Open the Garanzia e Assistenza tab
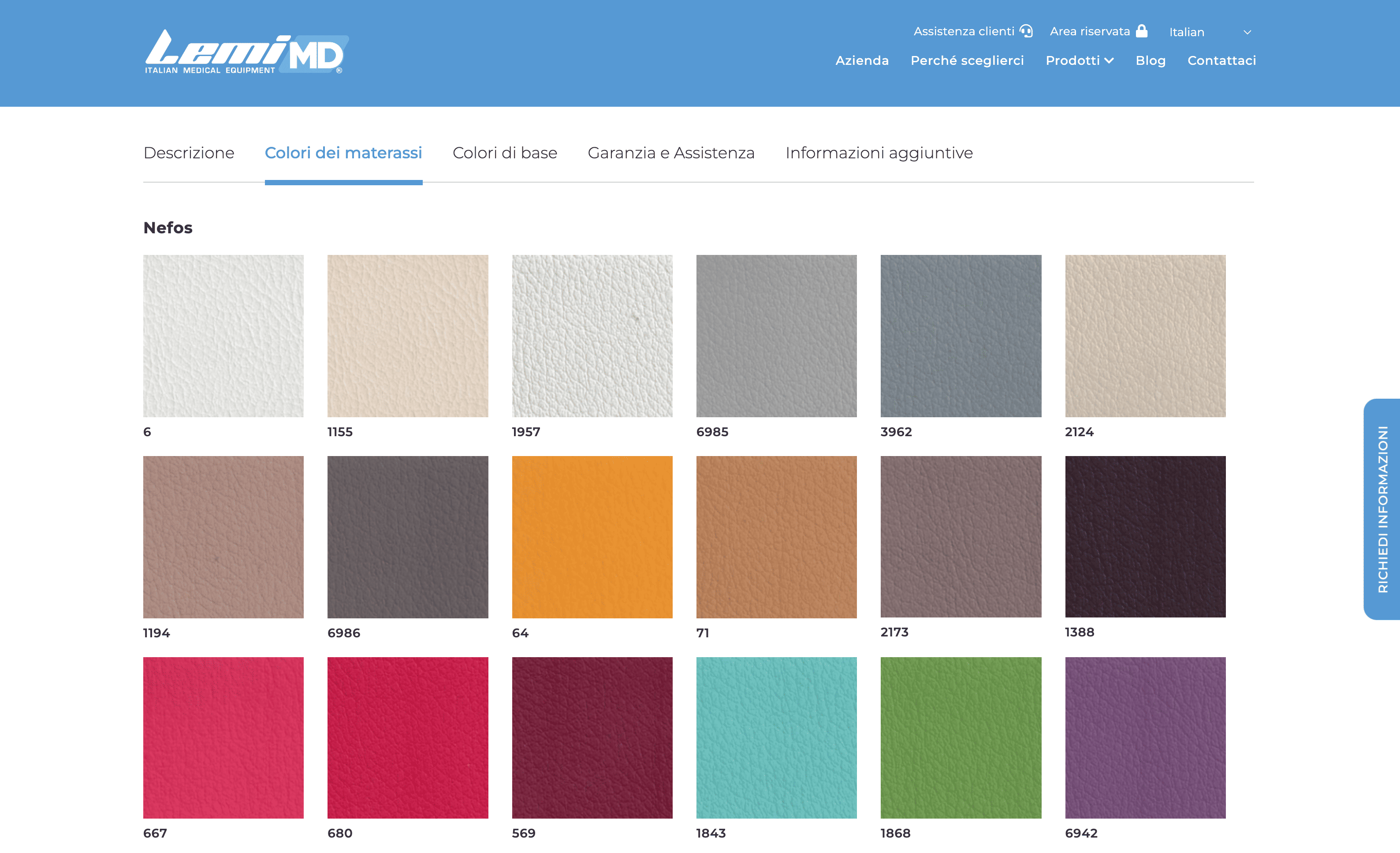 pyautogui.click(x=670, y=153)
